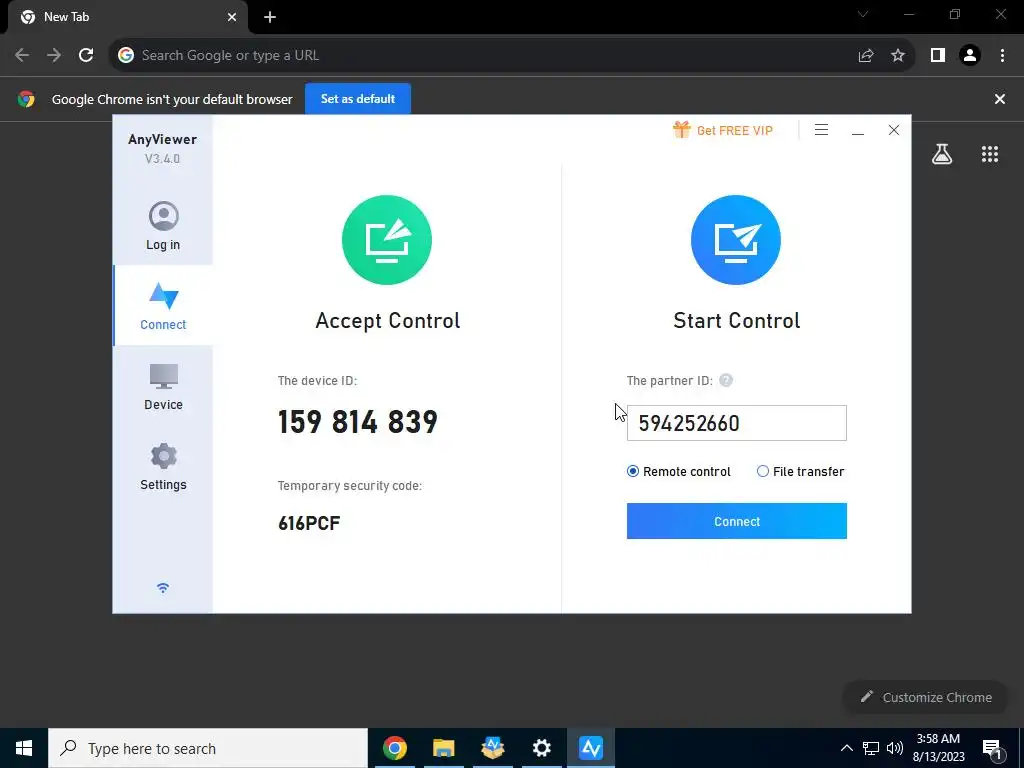Open the Chrome profile icon
This screenshot has height=768, width=1024.
970,55
